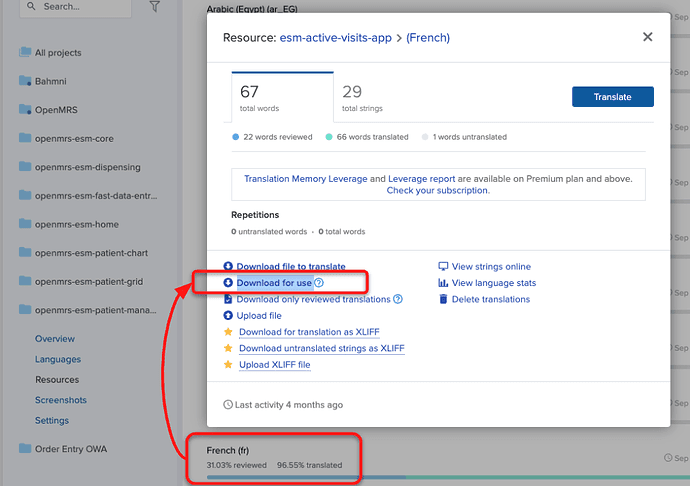Screen dimensions: 690x486
Task: Open the openmrs-esm-core project
Action: [x=74, y=139]
